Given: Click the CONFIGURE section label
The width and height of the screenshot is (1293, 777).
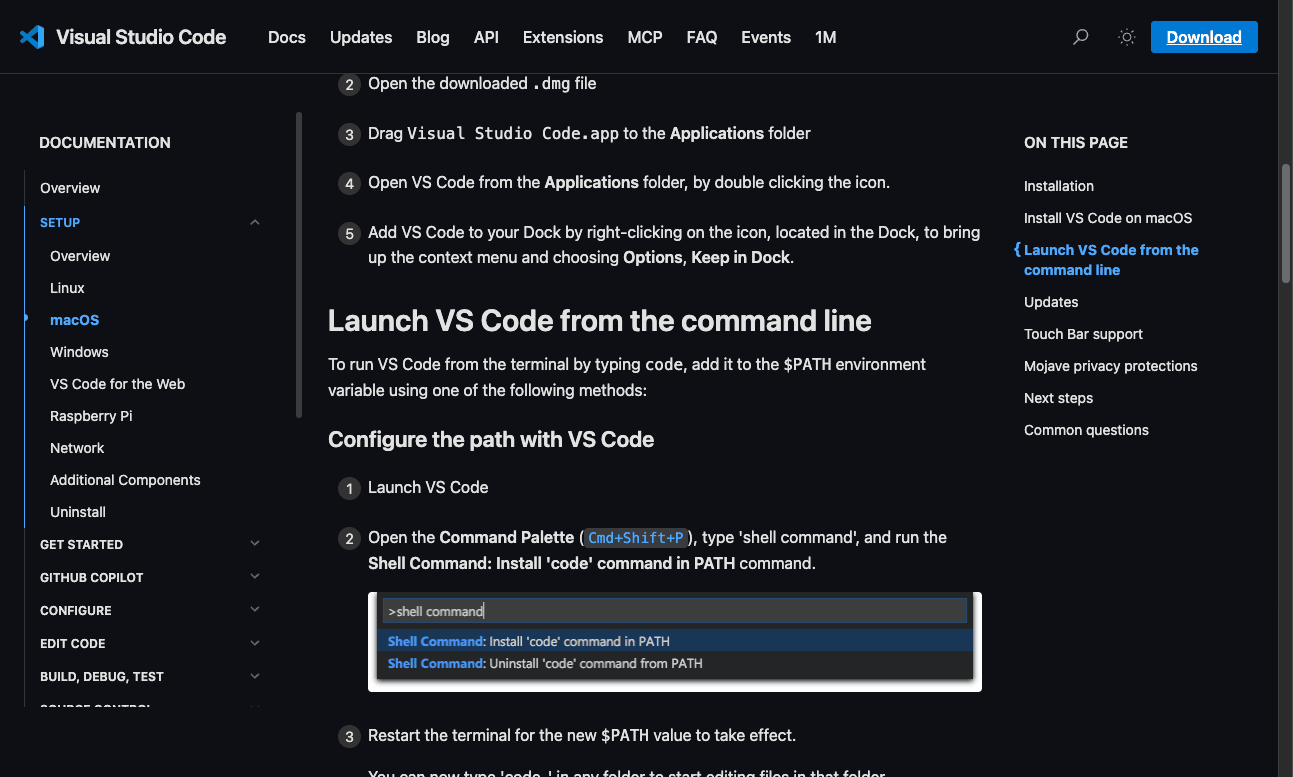Looking at the screenshot, I should pos(76,610).
